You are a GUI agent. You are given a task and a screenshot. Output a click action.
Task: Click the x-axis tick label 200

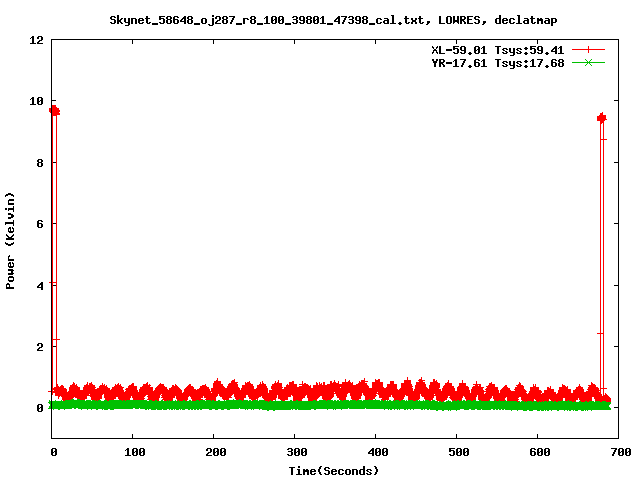[x=216, y=452]
